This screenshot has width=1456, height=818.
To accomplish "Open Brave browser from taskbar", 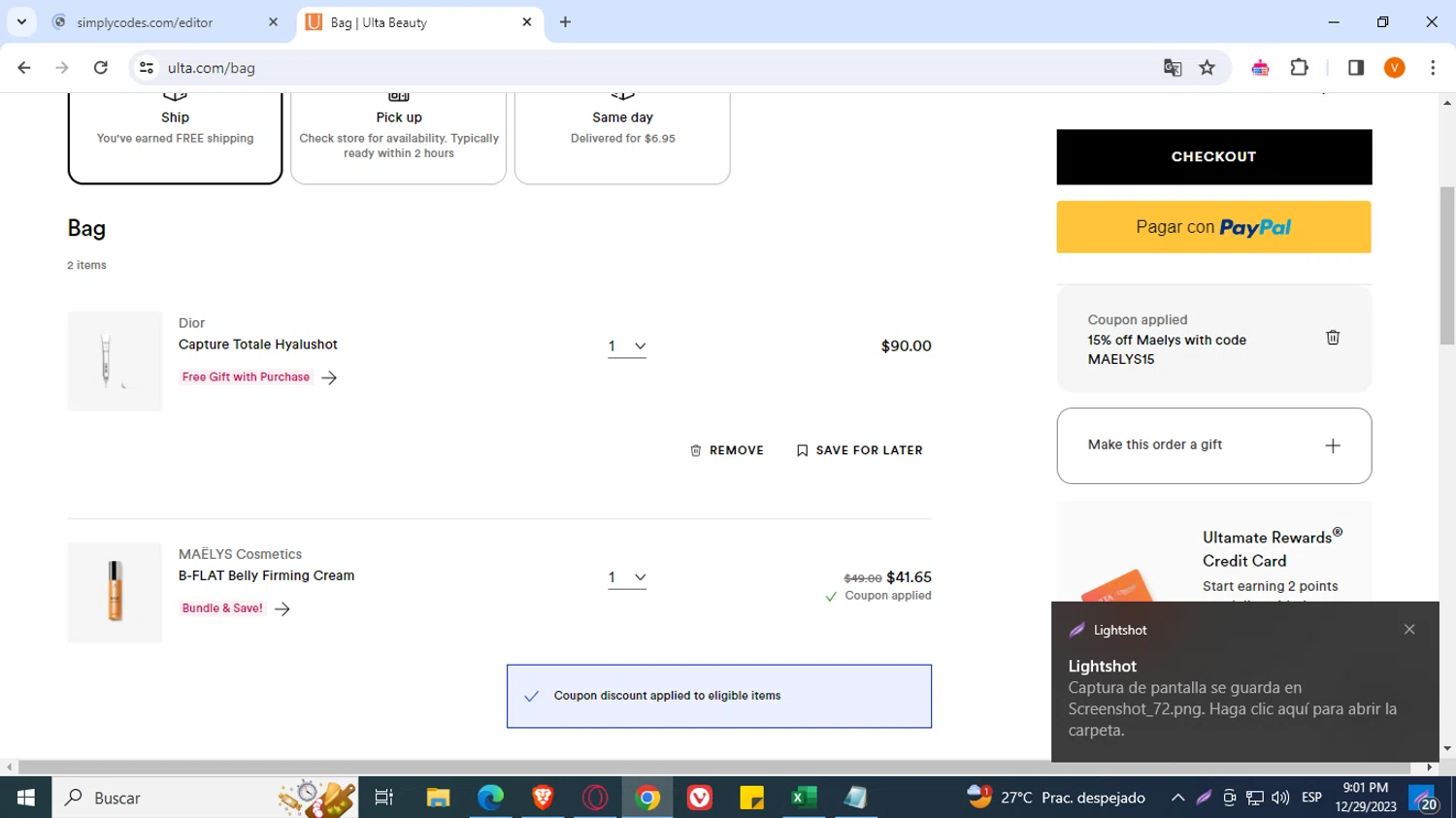I will pos(543,798).
